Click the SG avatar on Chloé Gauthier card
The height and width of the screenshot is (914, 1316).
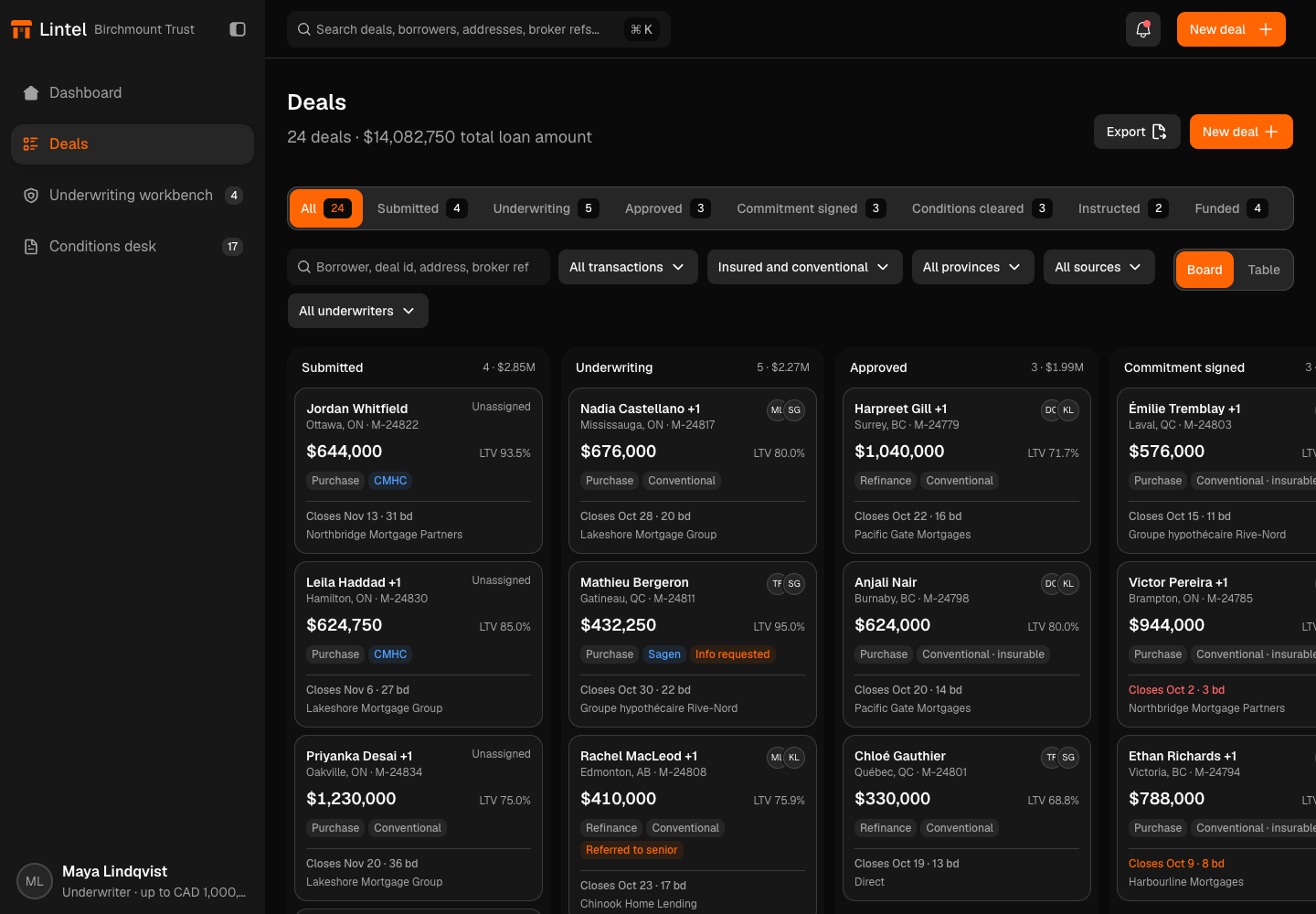pos(1068,758)
